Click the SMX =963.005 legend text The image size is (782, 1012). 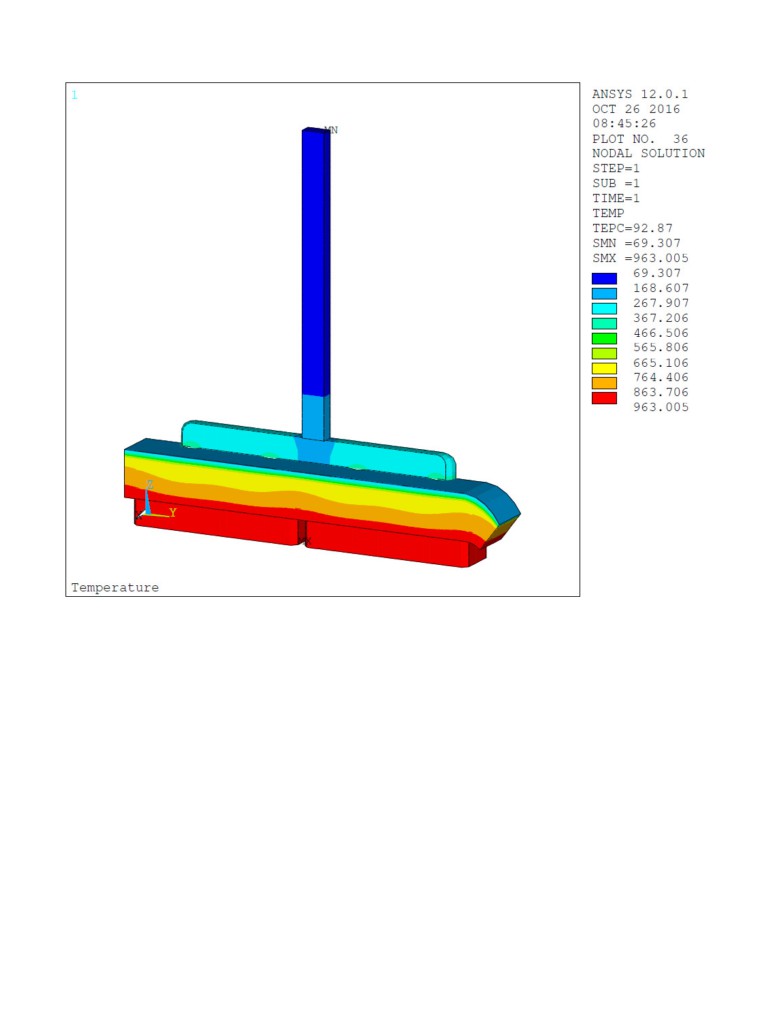click(x=640, y=258)
